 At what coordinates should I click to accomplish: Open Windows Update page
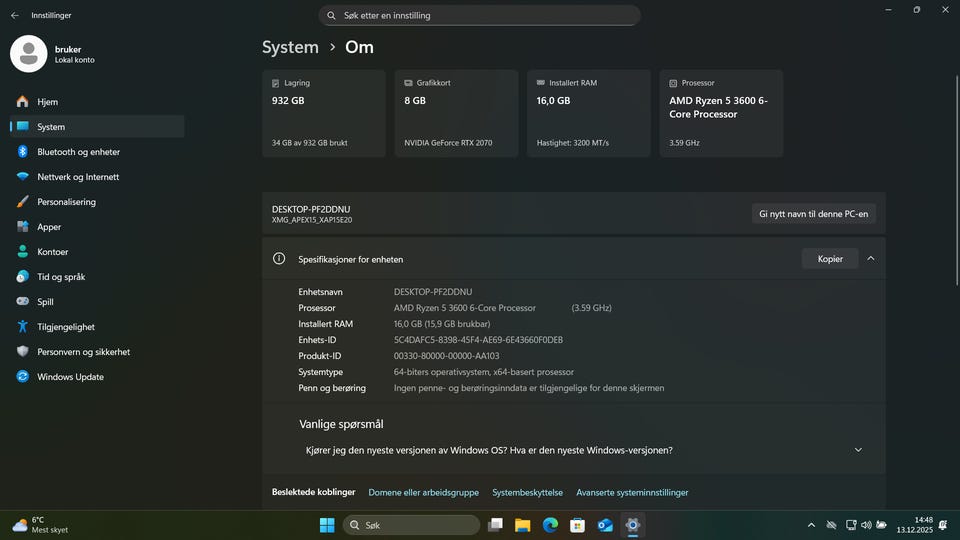pyautogui.click(x=70, y=377)
